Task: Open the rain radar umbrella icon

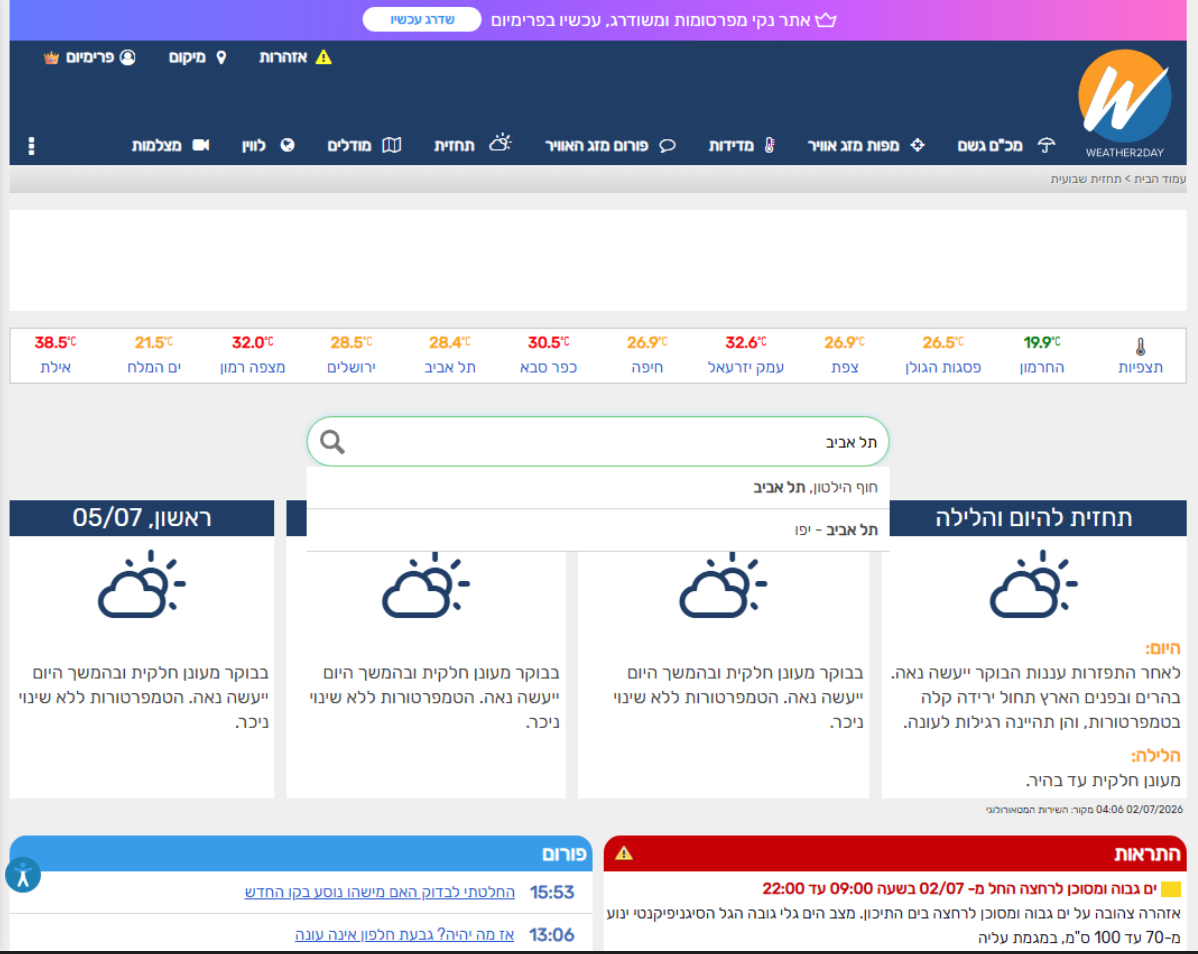Action: [1046, 145]
